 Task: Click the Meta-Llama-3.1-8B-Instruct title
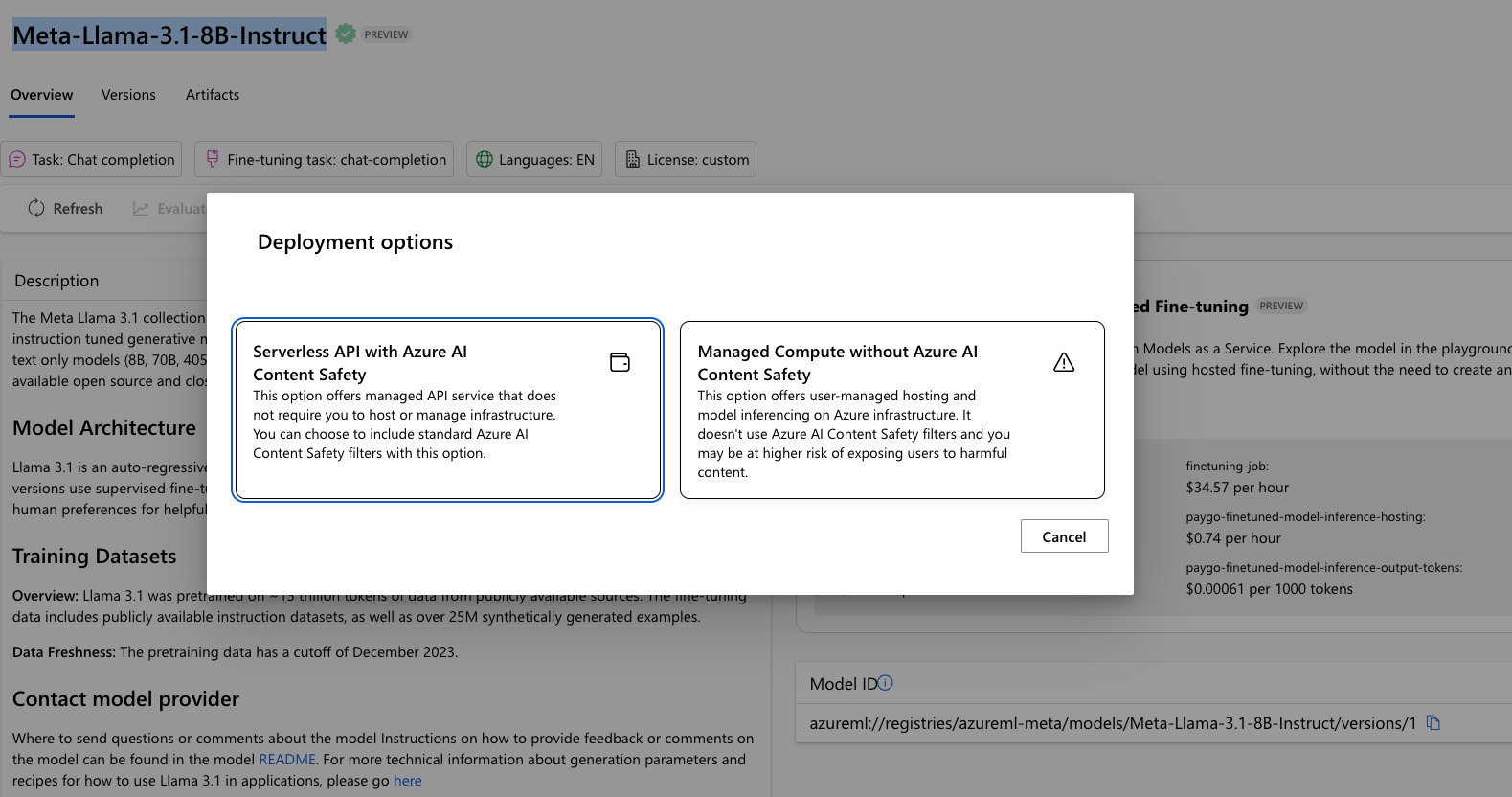pos(169,35)
